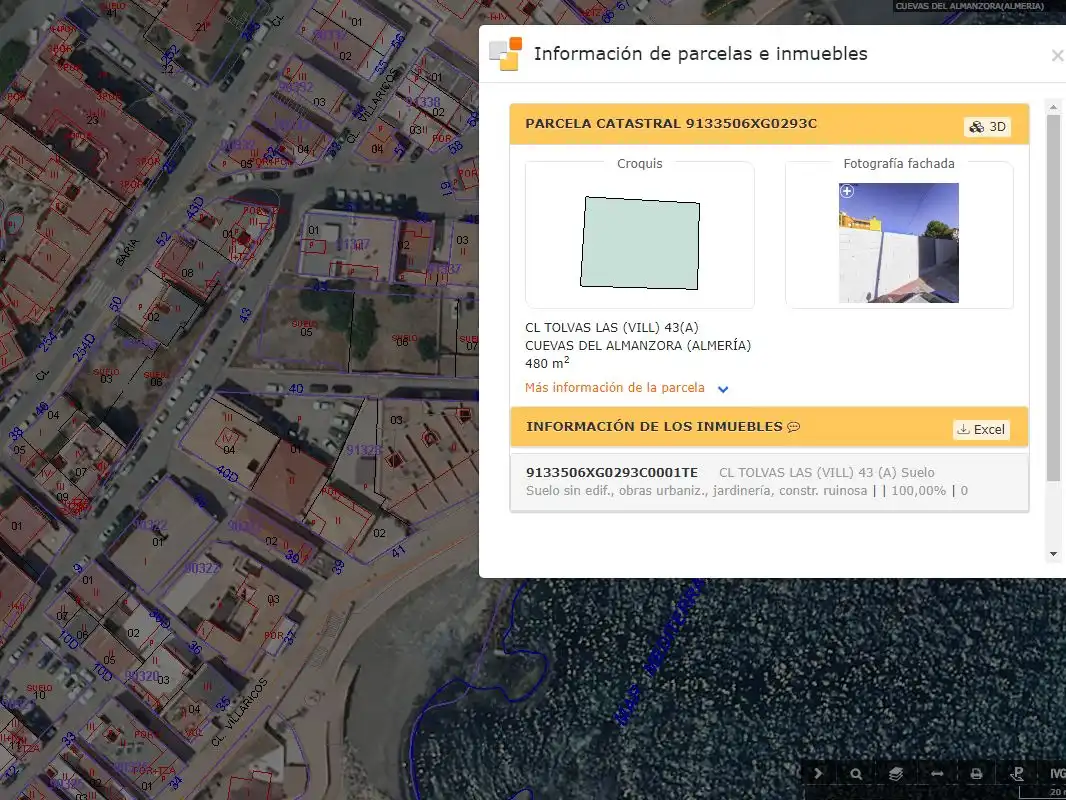Click address text 'CL TOLVAS LAS (VILL) 43(A)'
Viewport: 1066px width, 800px height.
(612, 328)
